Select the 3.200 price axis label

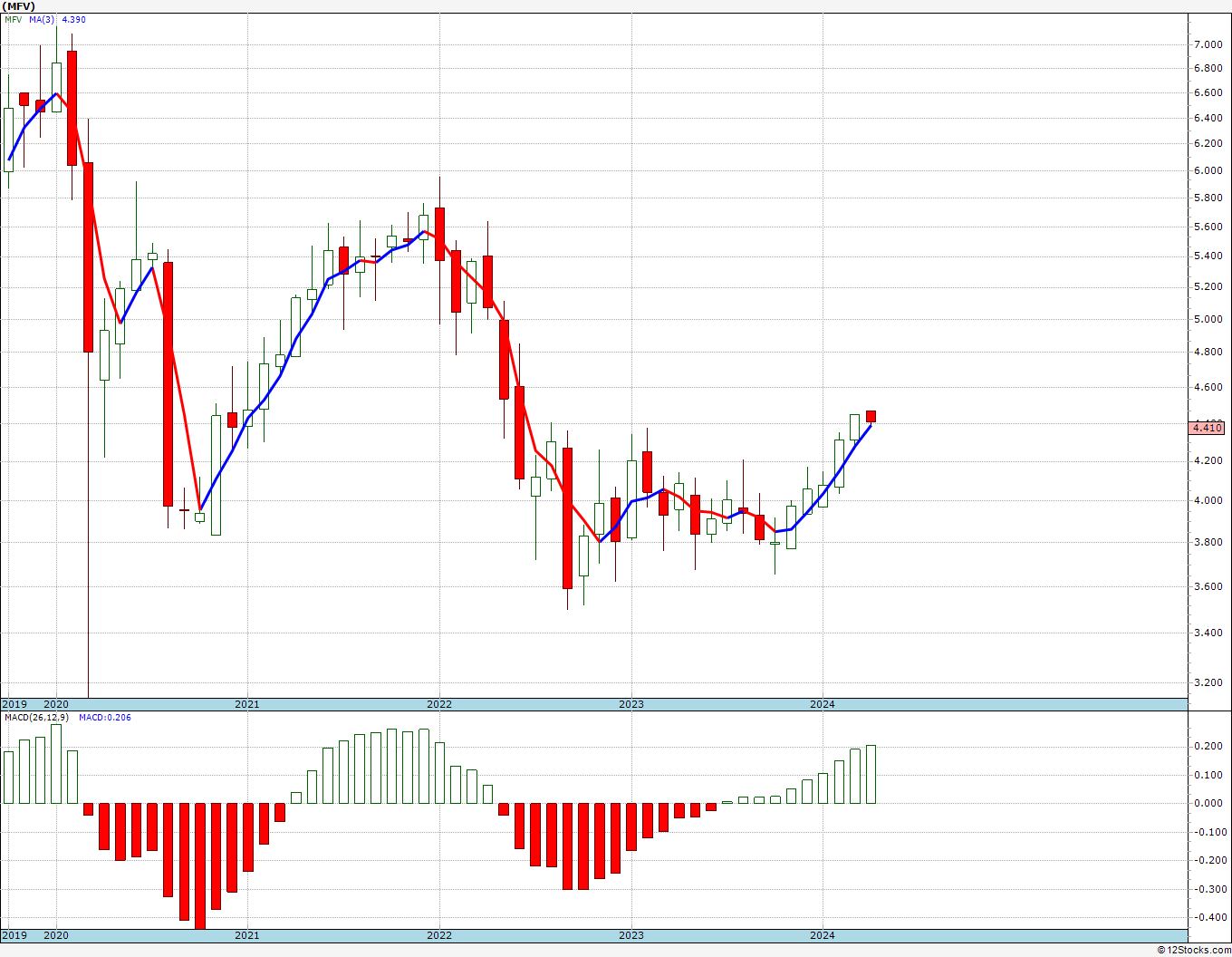[1207, 682]
